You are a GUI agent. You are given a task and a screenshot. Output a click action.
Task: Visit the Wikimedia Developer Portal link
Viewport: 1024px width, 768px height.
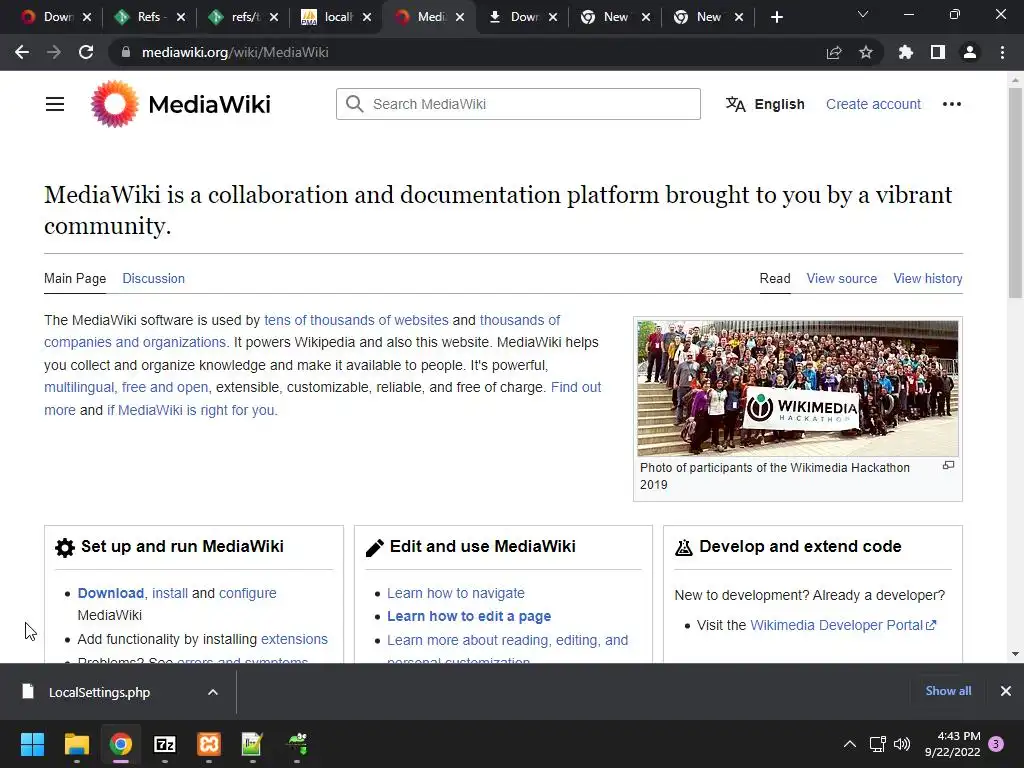click(x=842, y=625)
